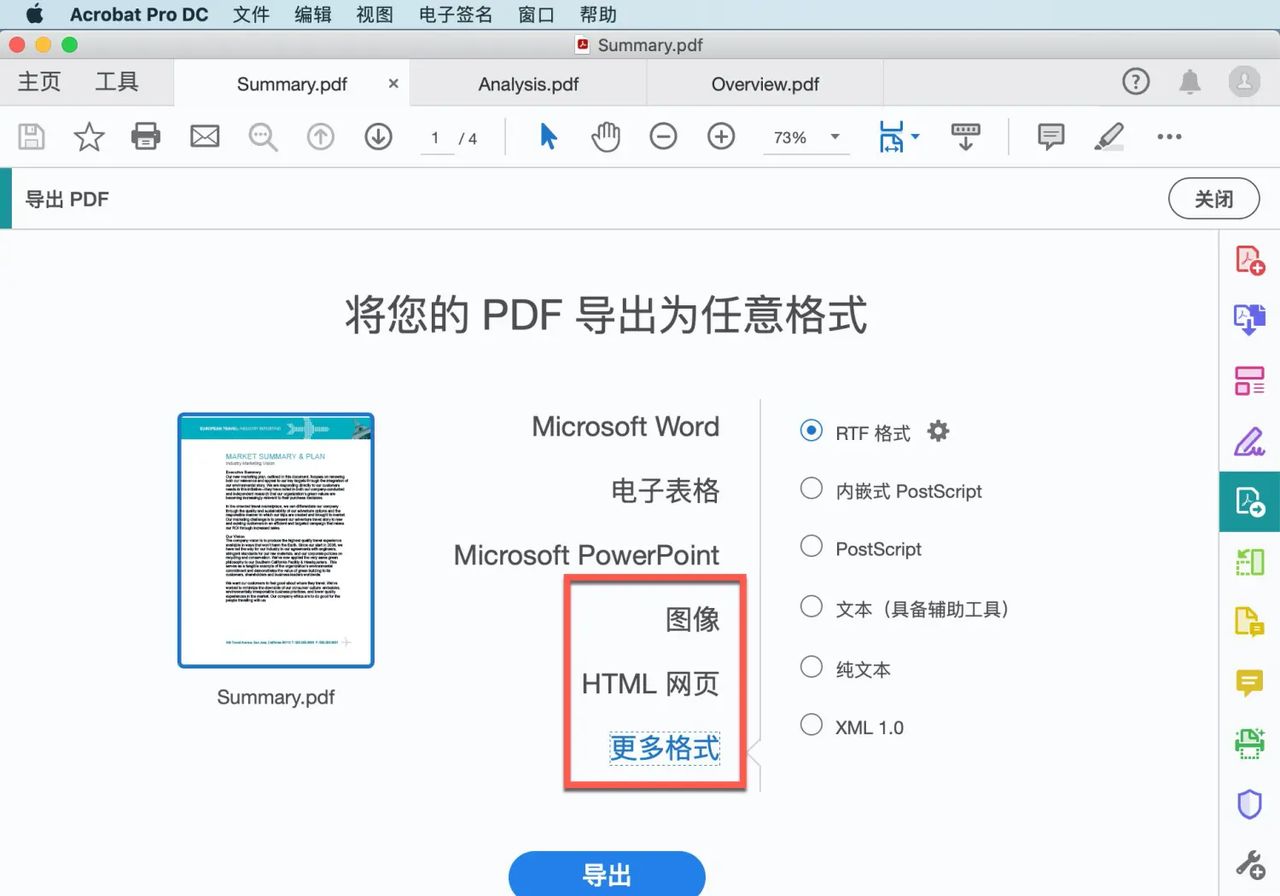This screenshot has width=1280, height=896.
Task: Open the 电子签名 menu
Action: (x=456, y=15)
